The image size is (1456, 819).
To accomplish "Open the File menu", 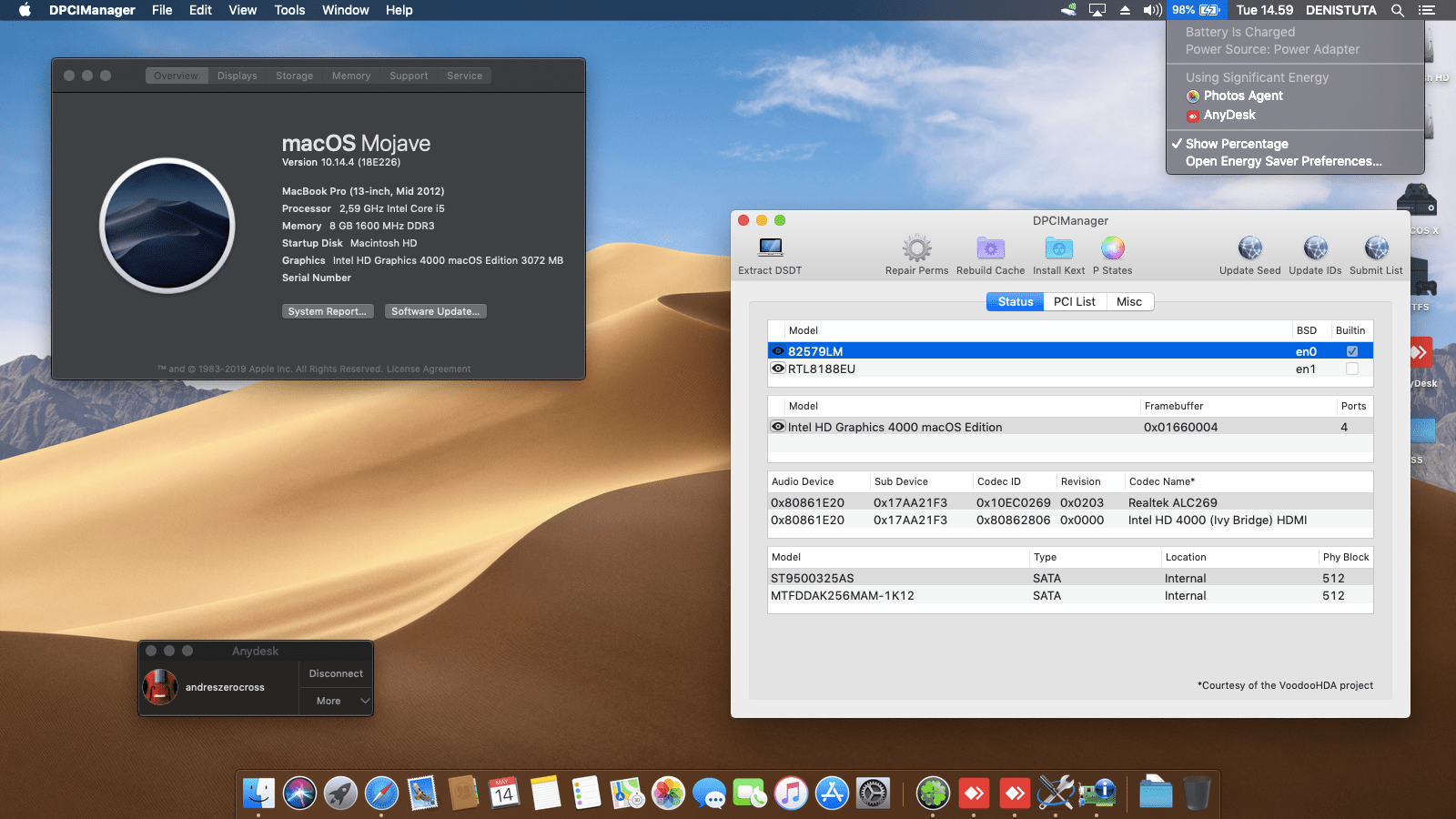I will coord(162,10).
